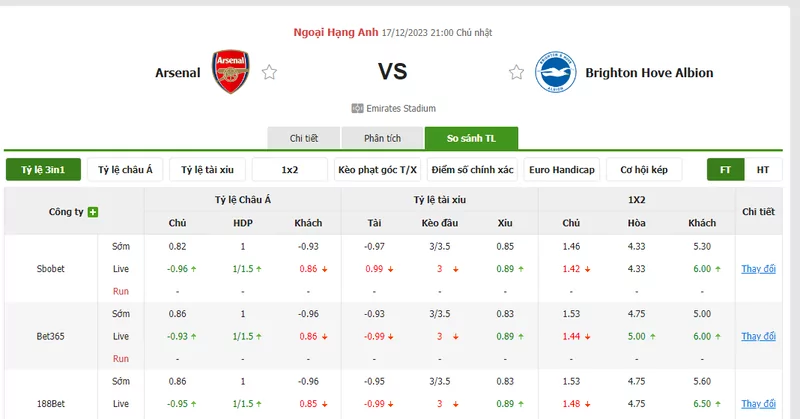The height and width of the screenshot is (419, 800).
Task: Favorite Arsenal with the star icon
Action: click(269, 72)
